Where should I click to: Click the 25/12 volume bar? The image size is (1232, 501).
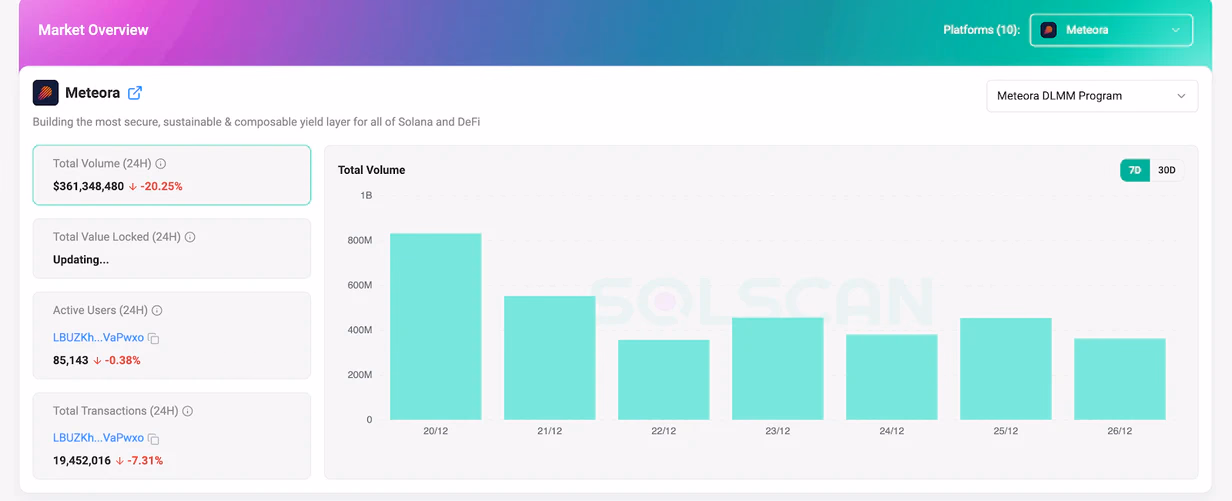(1006, 369)
